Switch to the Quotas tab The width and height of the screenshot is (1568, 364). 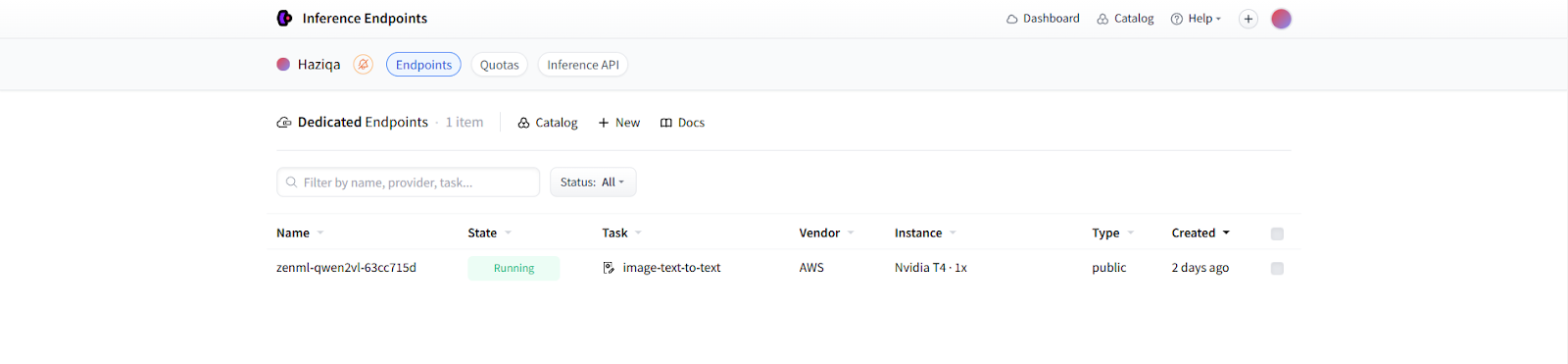click(500, 65)
